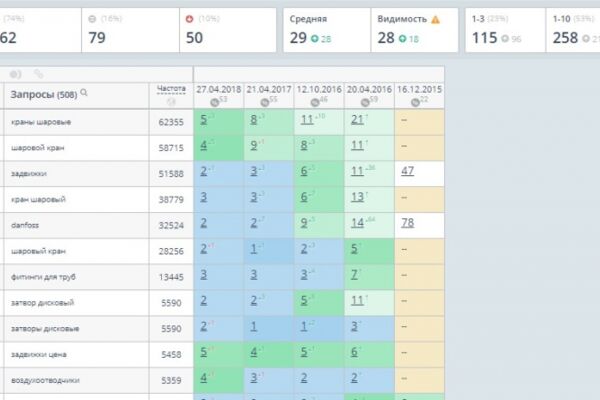Click the green up icon beside Средняя 29
Screen dimensions: 600x400
[315, 38]
